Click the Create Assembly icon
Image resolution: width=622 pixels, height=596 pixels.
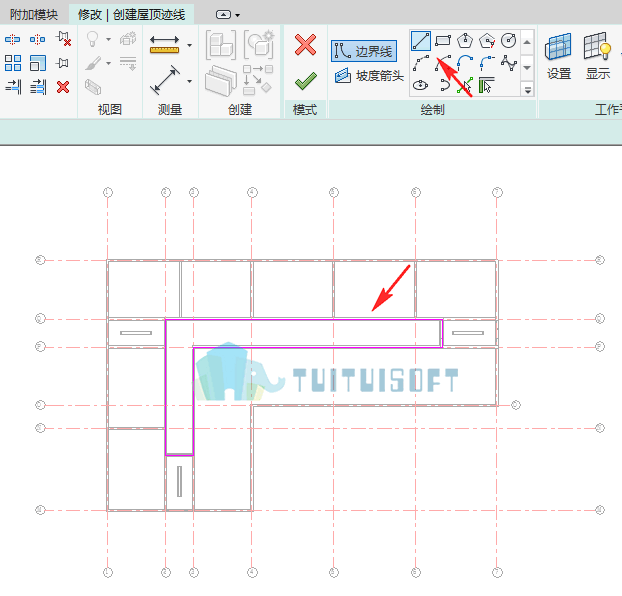point(221,44)
